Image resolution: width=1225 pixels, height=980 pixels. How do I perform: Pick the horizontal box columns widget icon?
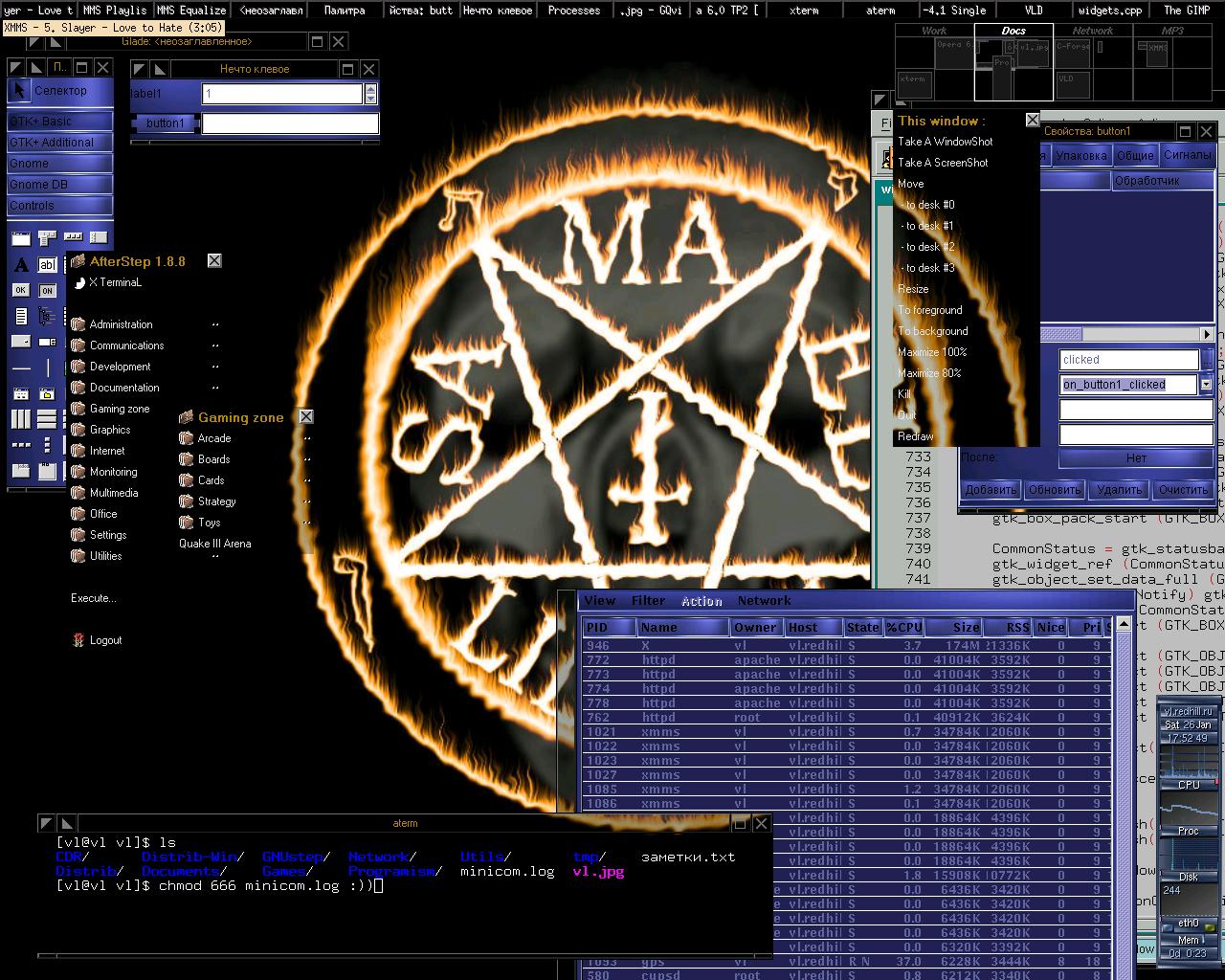click(21, 419)
